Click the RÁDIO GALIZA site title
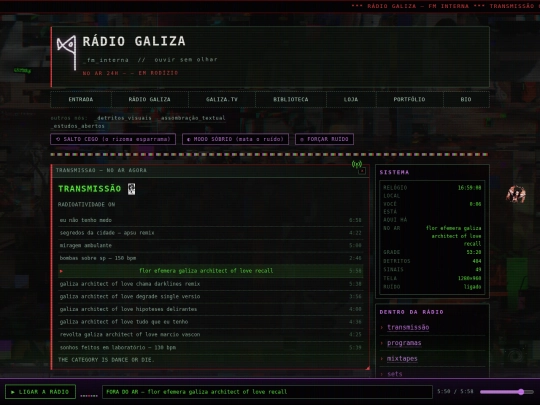Screen dimensions: 540x405 (x=134, y=41)
